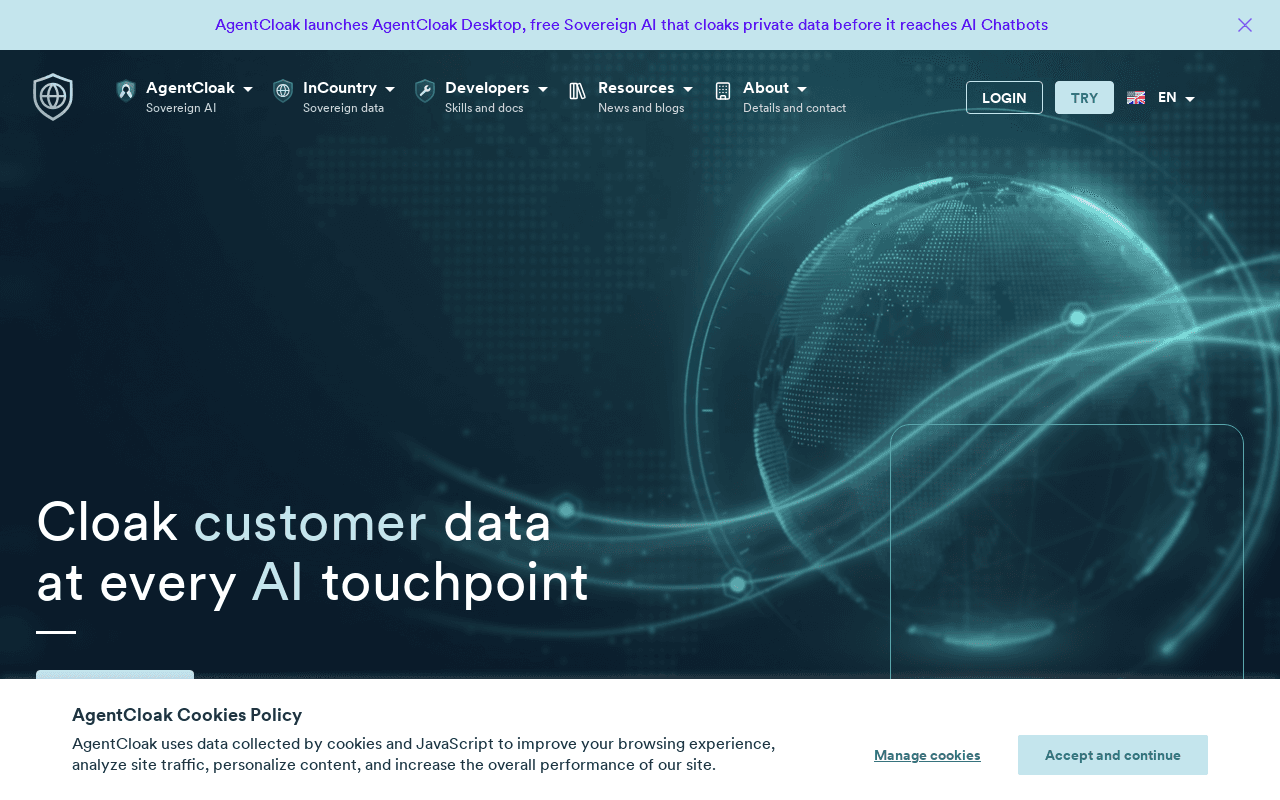Expand the InCountry dropdown arrow
1280x800 pixels.
[390, 89]
